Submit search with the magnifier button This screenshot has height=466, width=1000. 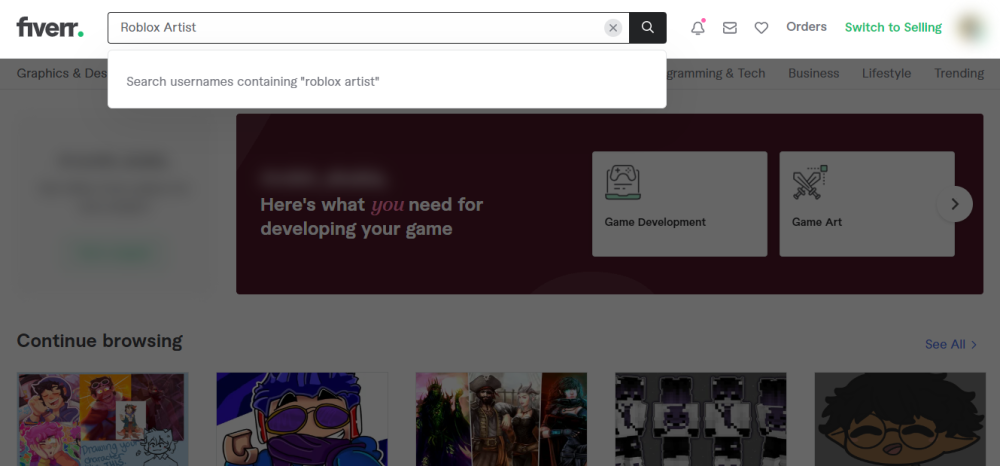point(647,27)
